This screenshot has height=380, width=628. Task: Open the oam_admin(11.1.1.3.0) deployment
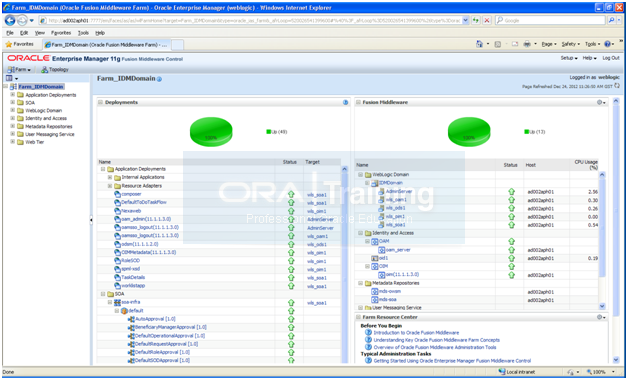[146, 219]
